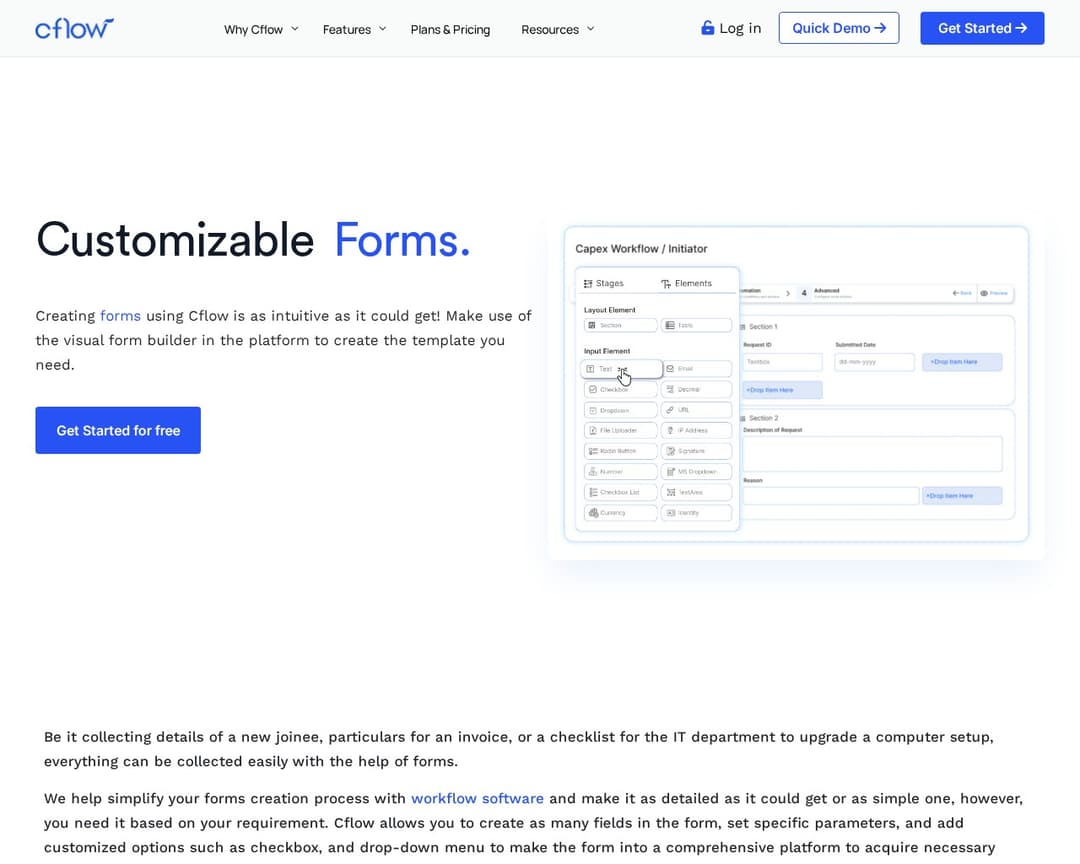
Task: Expand the Resources chevron arrow
Action: pos(590,29)
